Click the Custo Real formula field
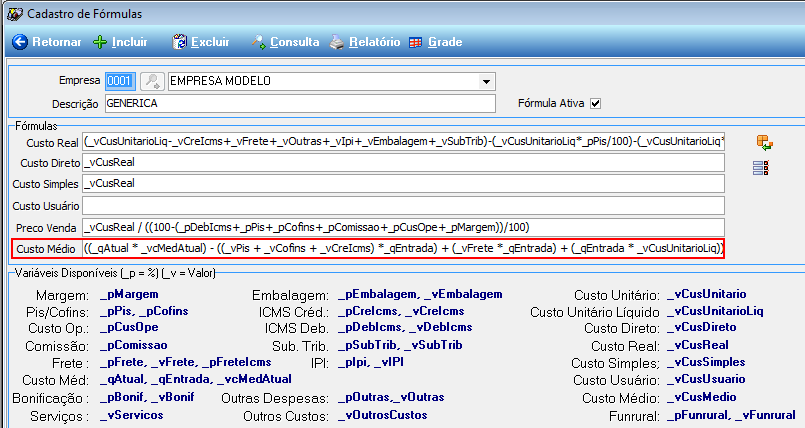 coord(404,141)
